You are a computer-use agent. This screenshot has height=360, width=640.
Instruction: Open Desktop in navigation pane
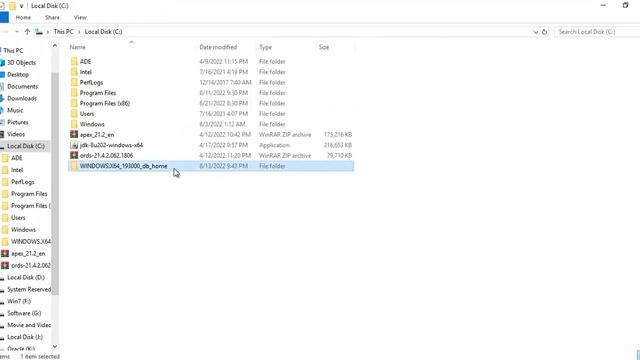(x=18, y=75)
